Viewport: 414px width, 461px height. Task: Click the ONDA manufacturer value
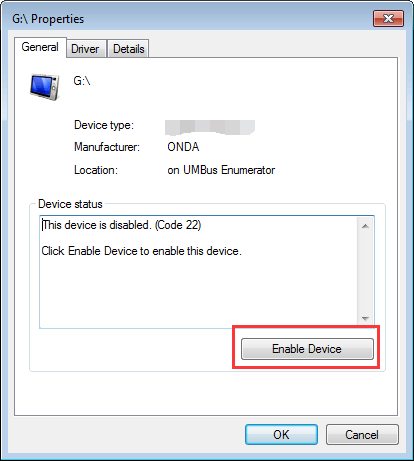[183, 147]
